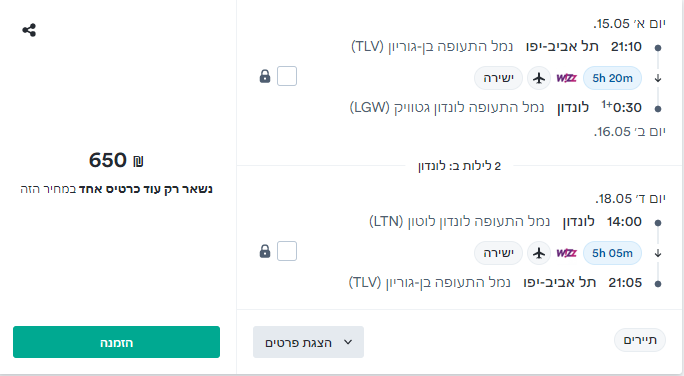
Task: Click ישירה direct label on outbound flight
Action: (x=499, y=78)
